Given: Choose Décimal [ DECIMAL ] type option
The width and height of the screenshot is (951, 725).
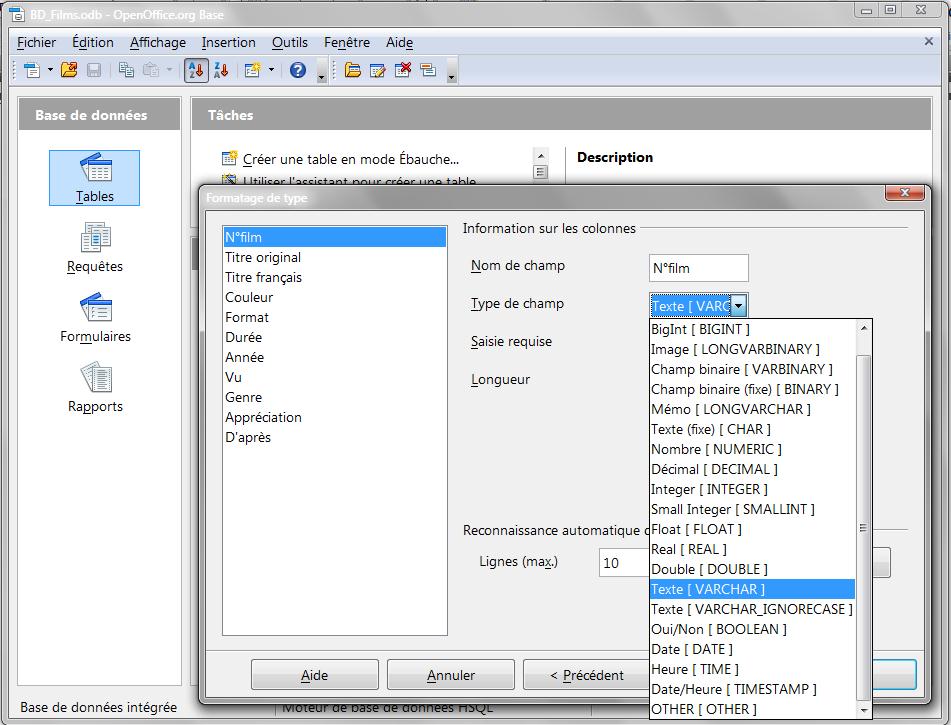Looking at the screenshot, I should [752, 470].
